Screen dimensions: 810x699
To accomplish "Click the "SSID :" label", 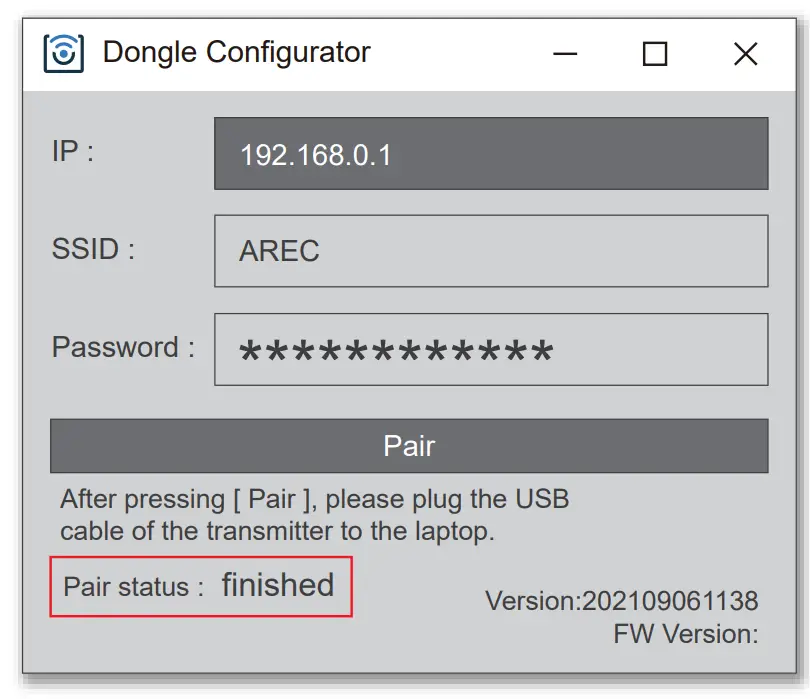I will 93,249.
